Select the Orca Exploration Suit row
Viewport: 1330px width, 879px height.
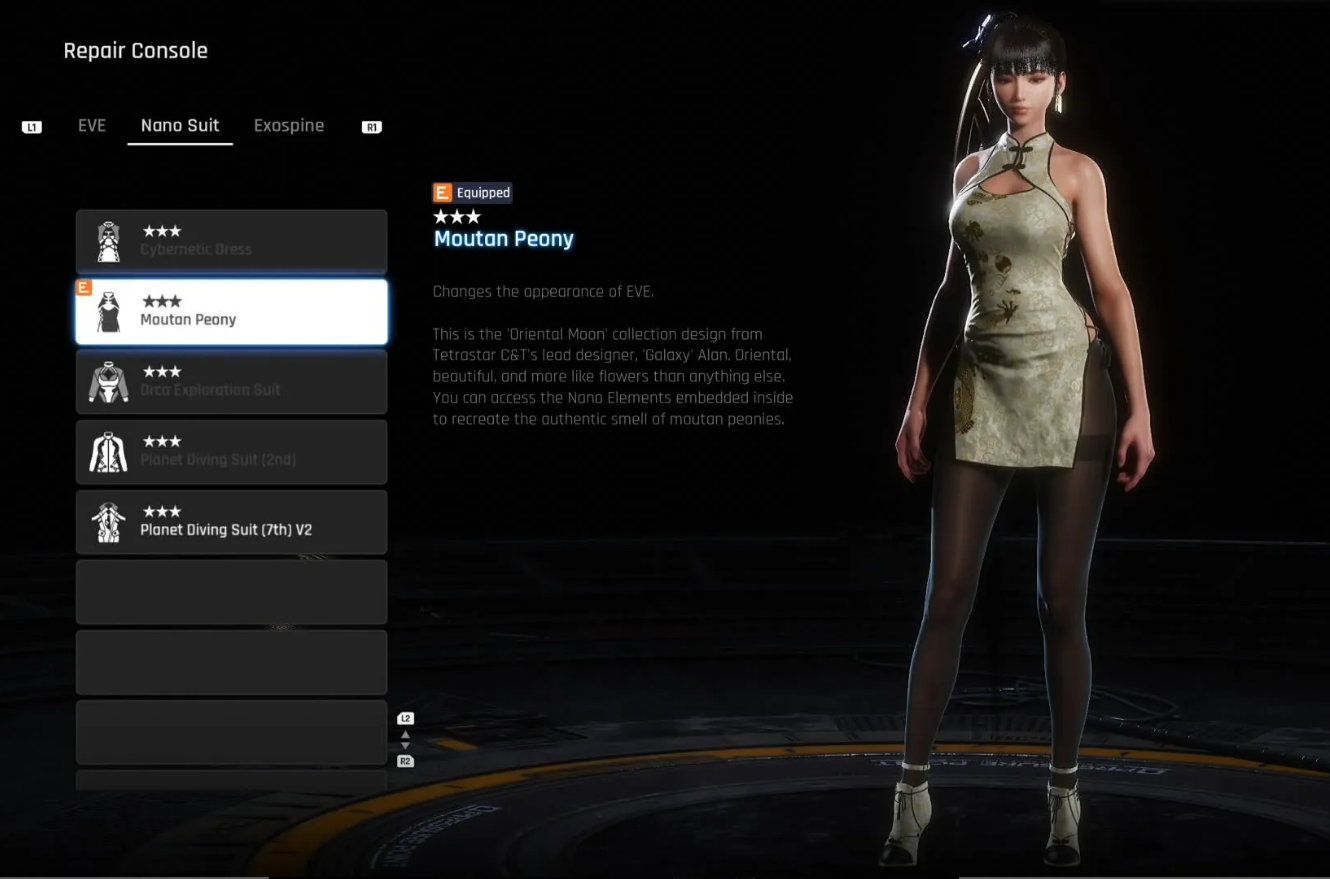[231, 382]
